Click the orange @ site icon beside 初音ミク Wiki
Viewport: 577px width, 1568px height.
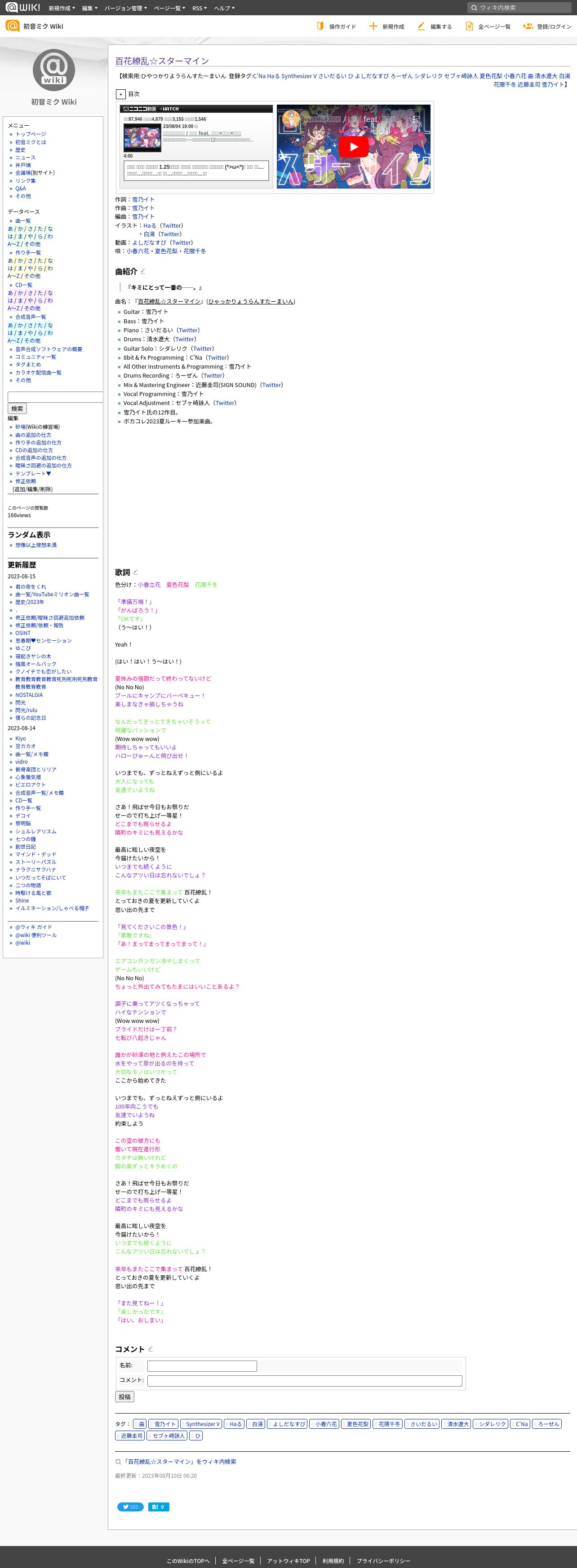12,26
